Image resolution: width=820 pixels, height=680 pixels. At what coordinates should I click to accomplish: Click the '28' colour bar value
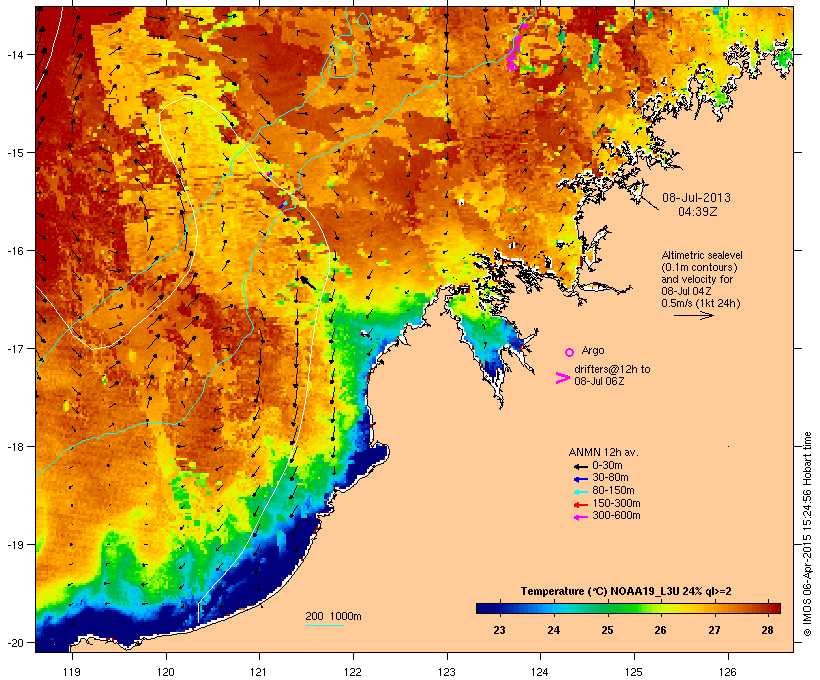pyautogui.click(x=767, y=630)
